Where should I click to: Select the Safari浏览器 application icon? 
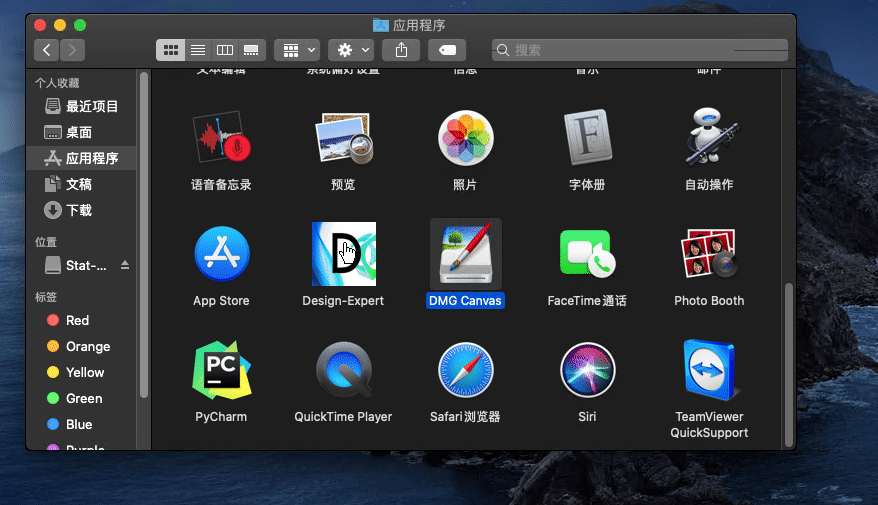coord(465,370)
